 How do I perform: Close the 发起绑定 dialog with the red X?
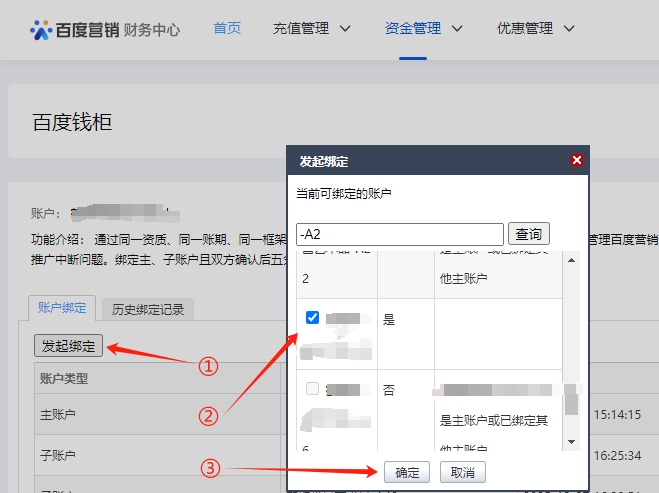[x=576, y=160]
